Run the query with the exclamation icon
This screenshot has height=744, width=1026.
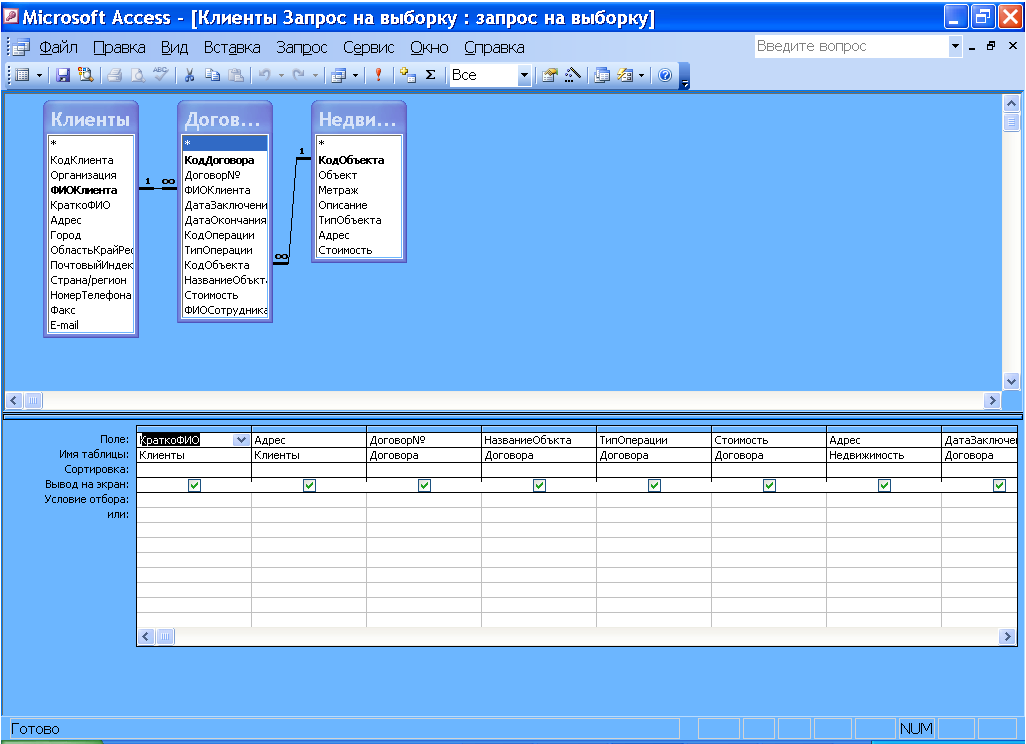click(x=378, y=75)
